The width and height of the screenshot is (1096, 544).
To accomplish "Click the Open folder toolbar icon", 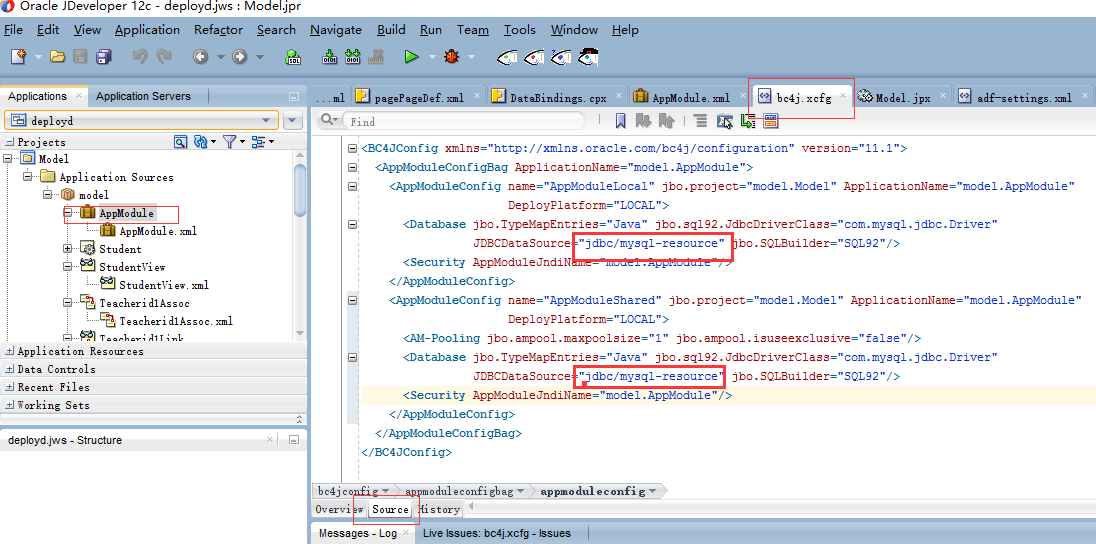I will click(58, 57).
